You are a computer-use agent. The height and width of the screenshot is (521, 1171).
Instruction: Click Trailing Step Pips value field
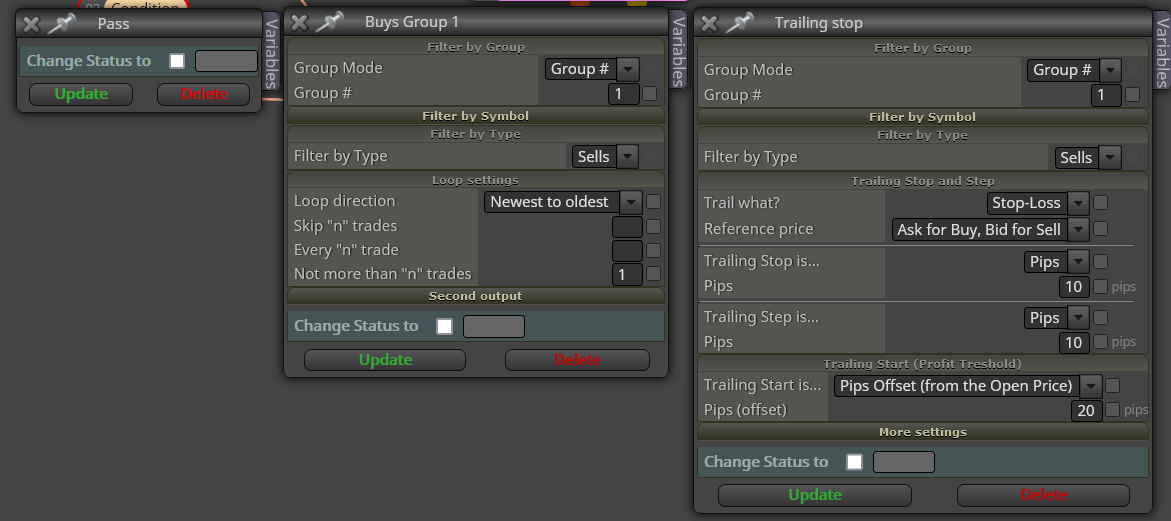tap(1074, 343)
